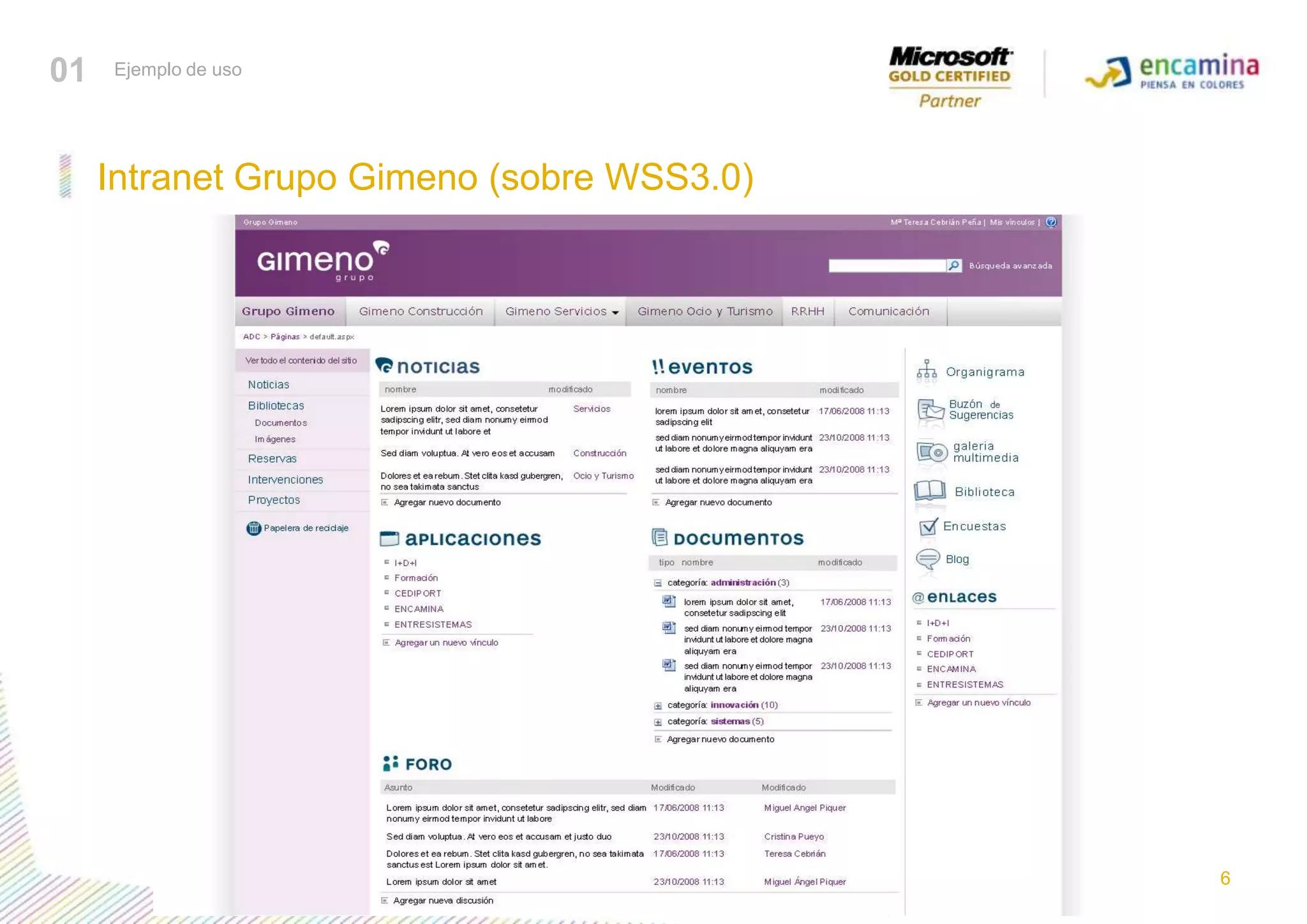Screen dimensions: 1307x924
Task: Open the Encuestas checkmark icon
Action: pos(929,526)
